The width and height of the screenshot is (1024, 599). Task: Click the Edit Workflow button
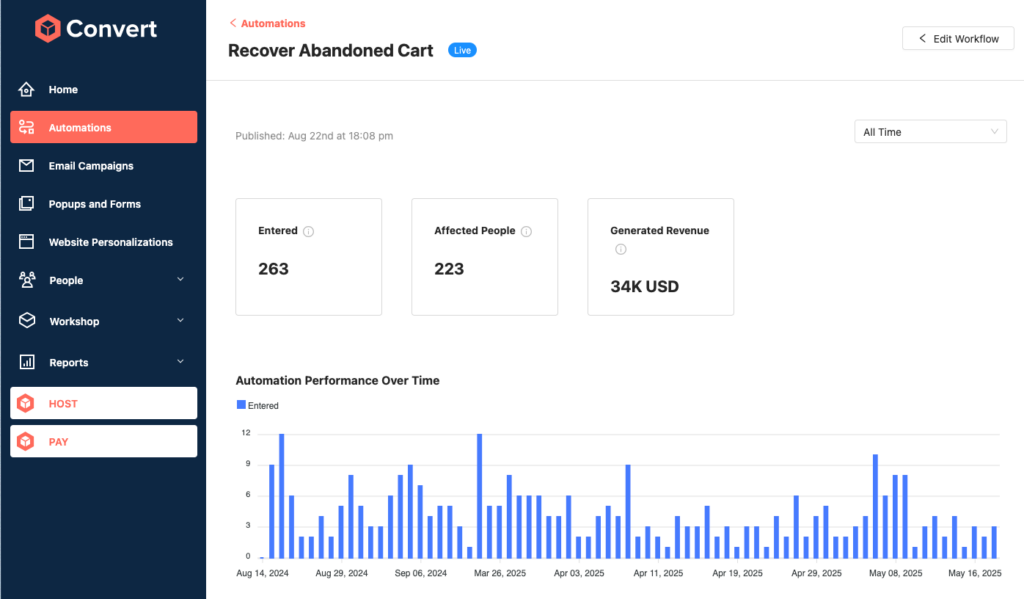958,39
